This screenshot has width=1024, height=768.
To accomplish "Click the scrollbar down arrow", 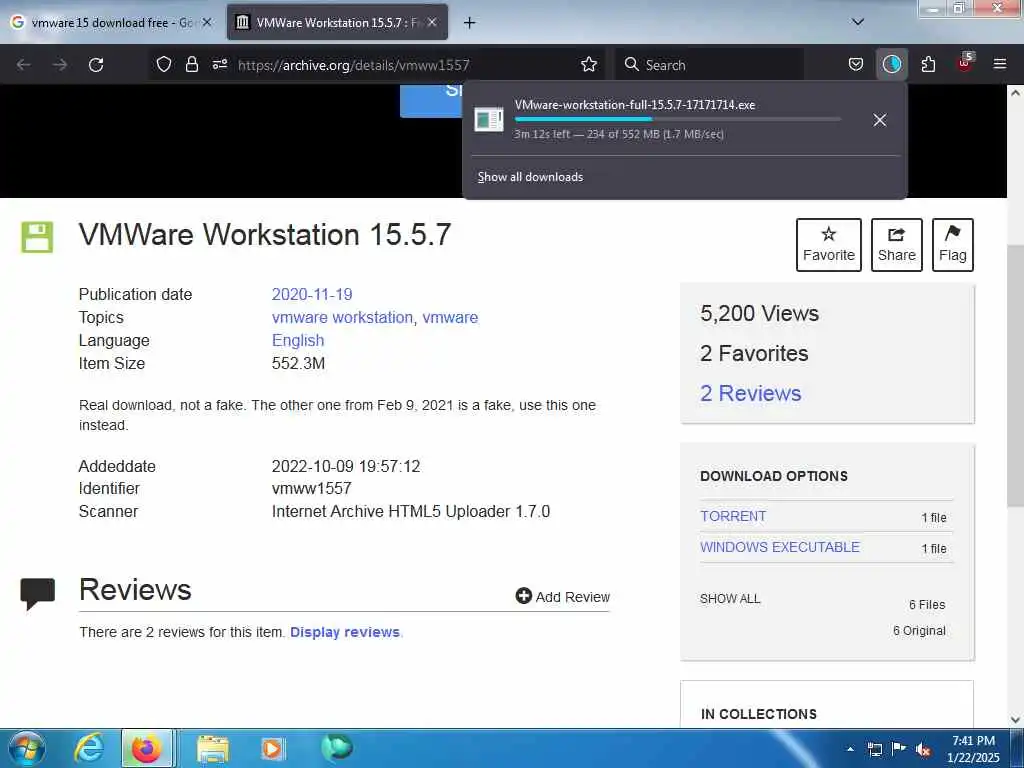I will coord(1015,720).
